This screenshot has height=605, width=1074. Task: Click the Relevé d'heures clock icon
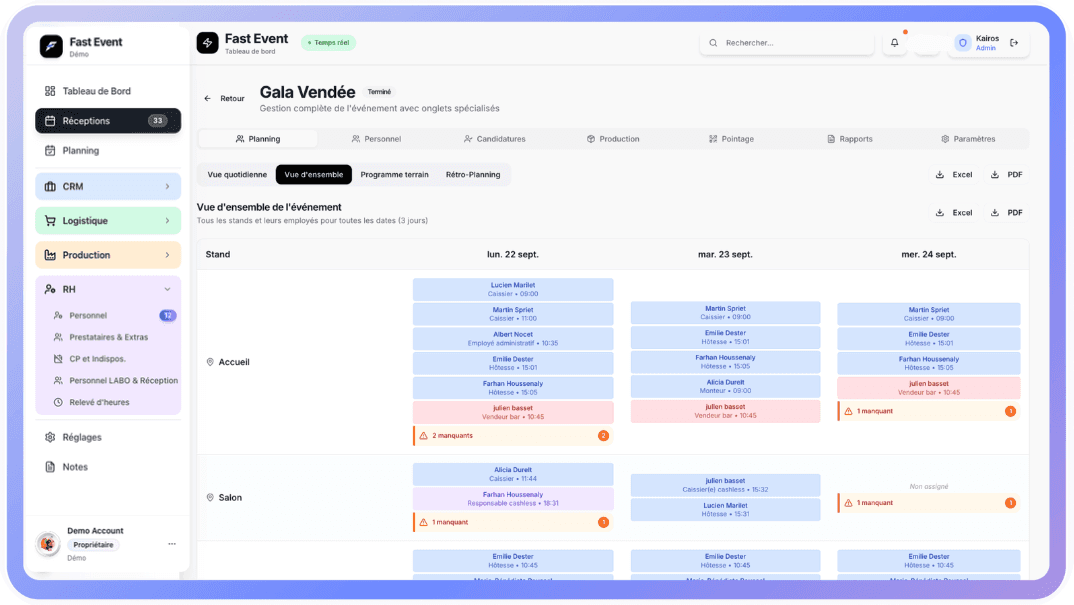58,402
